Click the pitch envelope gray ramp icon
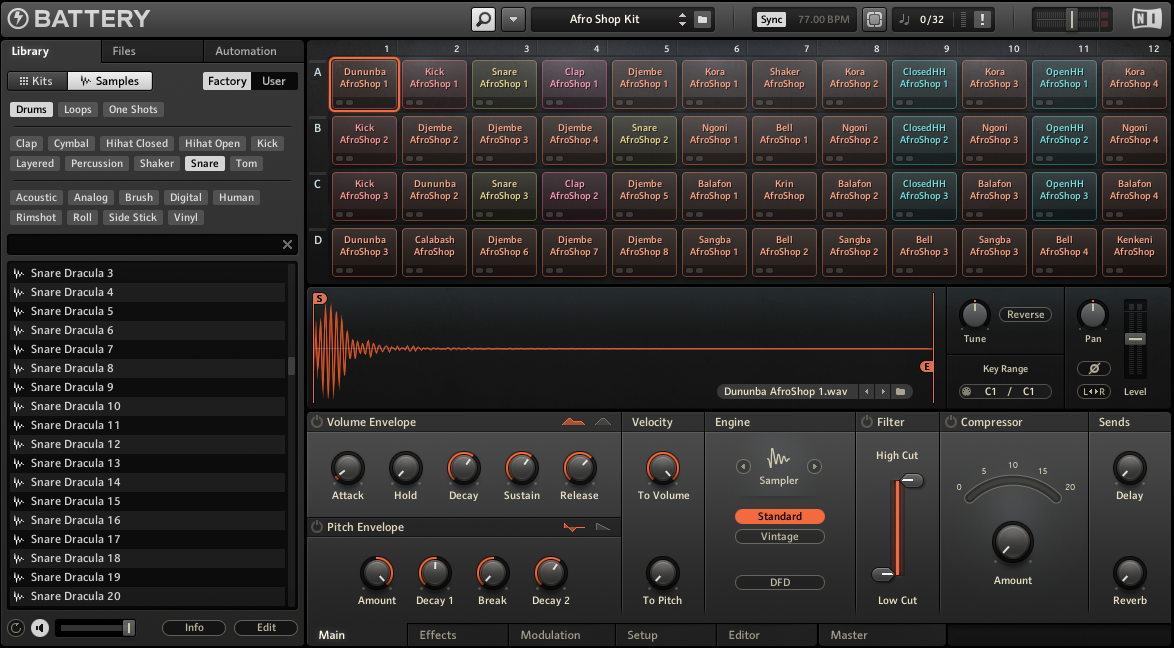The width and height of the screenshot is (1174, 648). (x=603, y=527)
